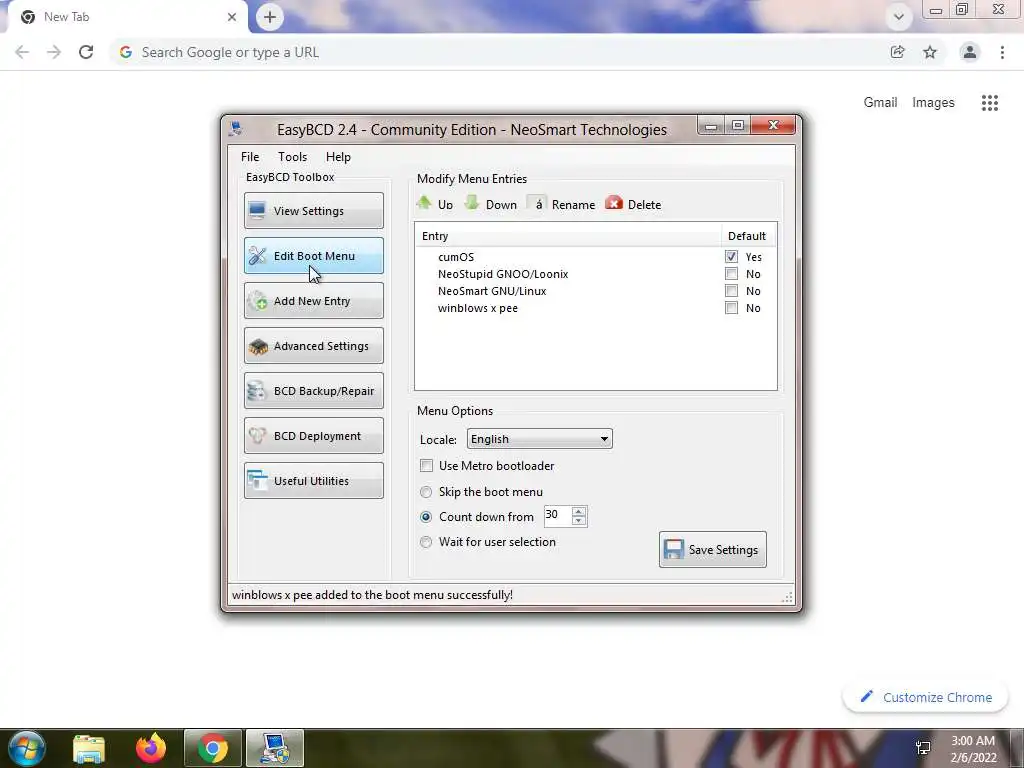Click the Down arrow toolbar icon
The width and height of the screenshot is (1024, 768).
pos(472,203)
